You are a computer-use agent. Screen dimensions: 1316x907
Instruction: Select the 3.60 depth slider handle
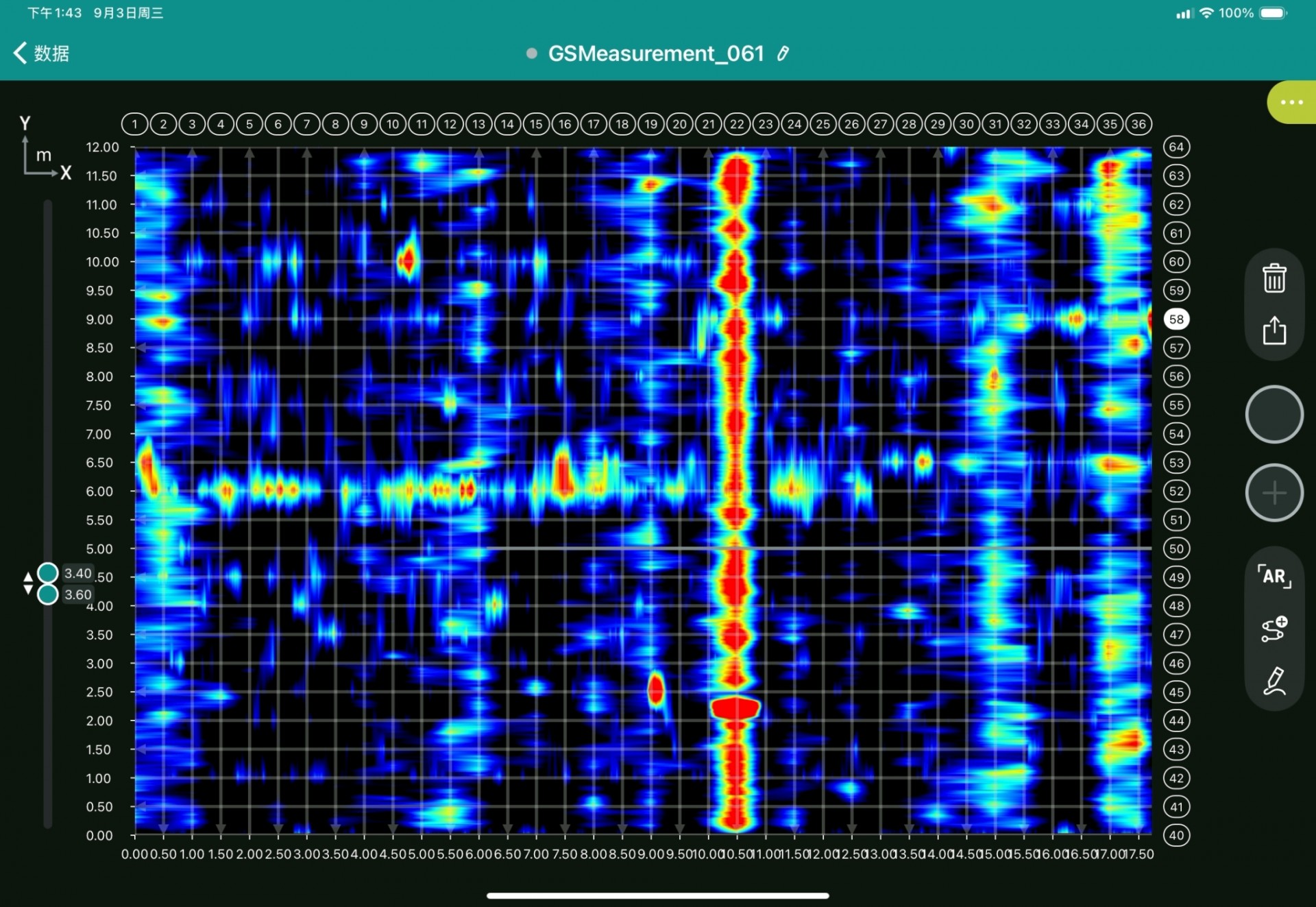click(48, 594)
